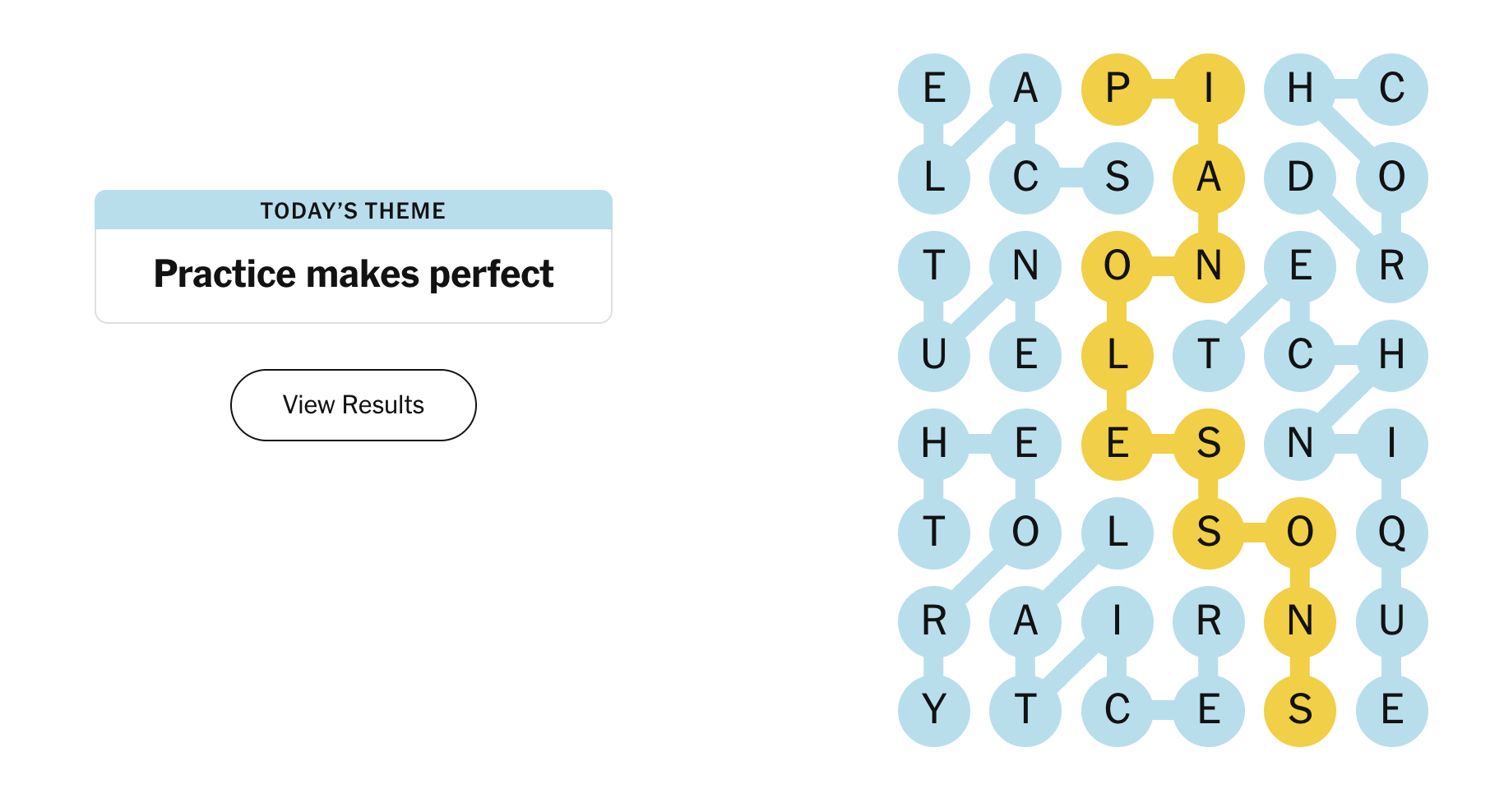Select the letter Q tile
Screen dimensions: 1490x812
coord(1391,533)
